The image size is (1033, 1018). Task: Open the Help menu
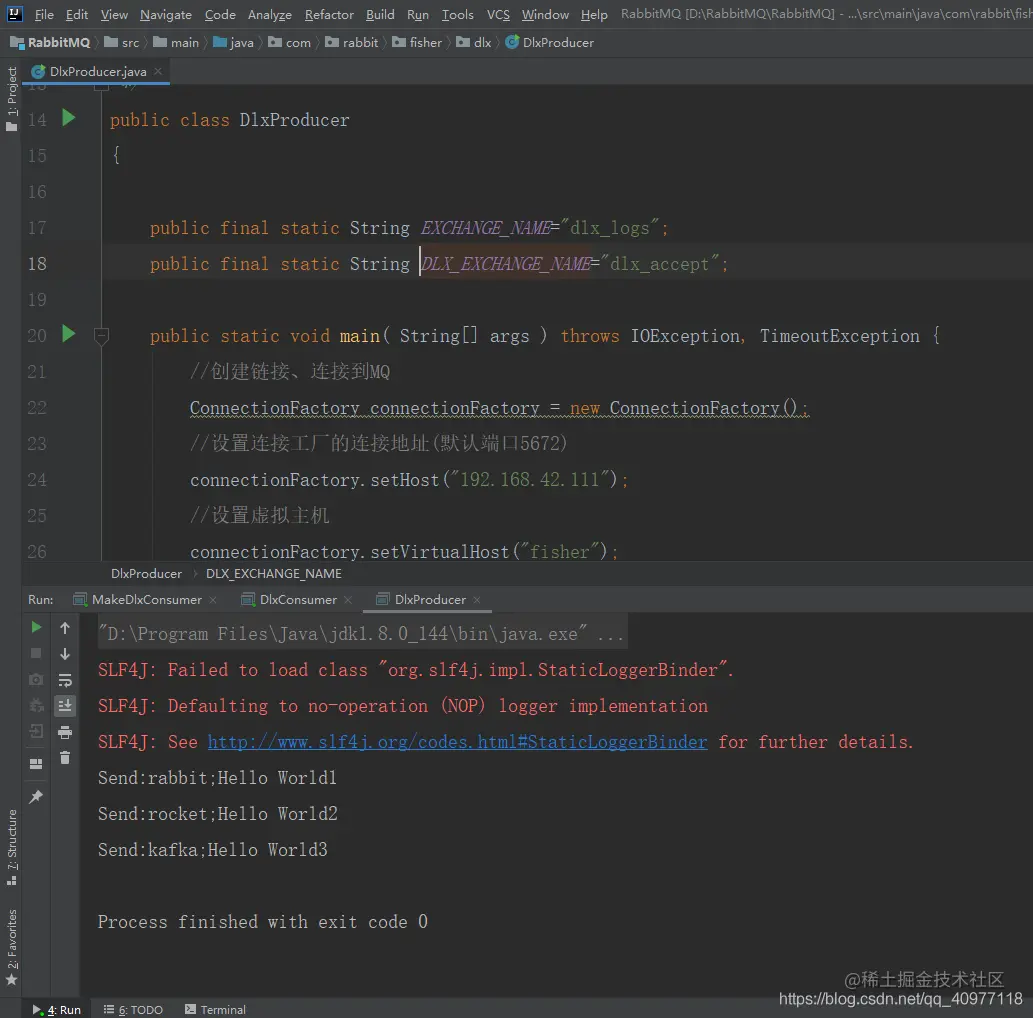tap(594, 14)
